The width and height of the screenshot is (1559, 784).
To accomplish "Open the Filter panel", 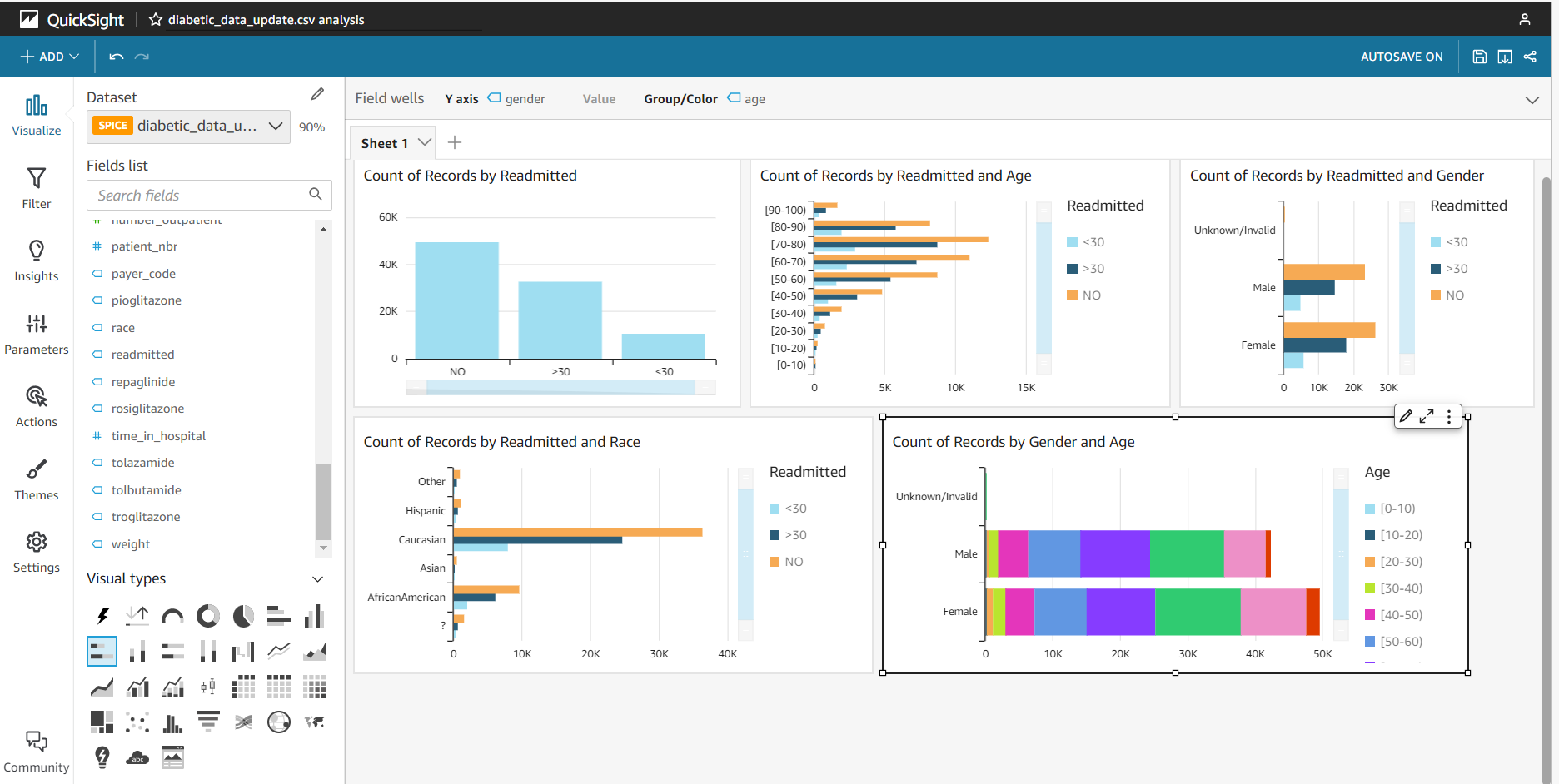I will (x=37, y=188).
